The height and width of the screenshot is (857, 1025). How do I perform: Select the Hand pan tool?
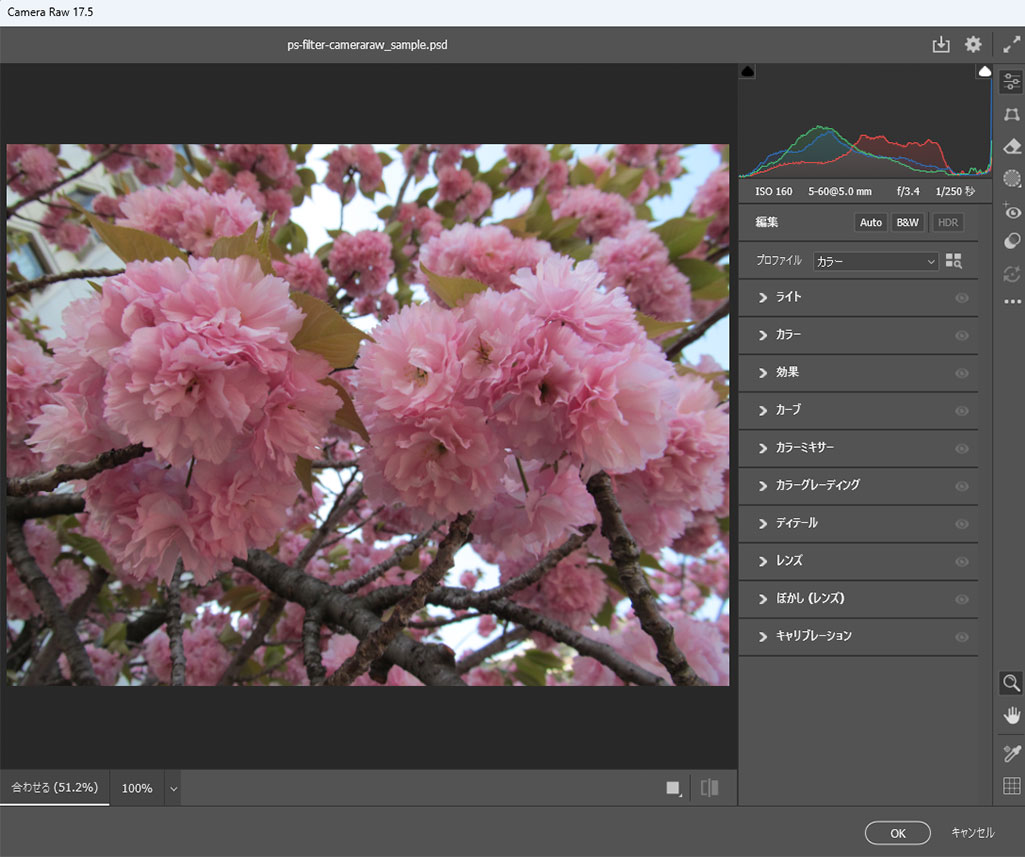(x=1011, y=715)
